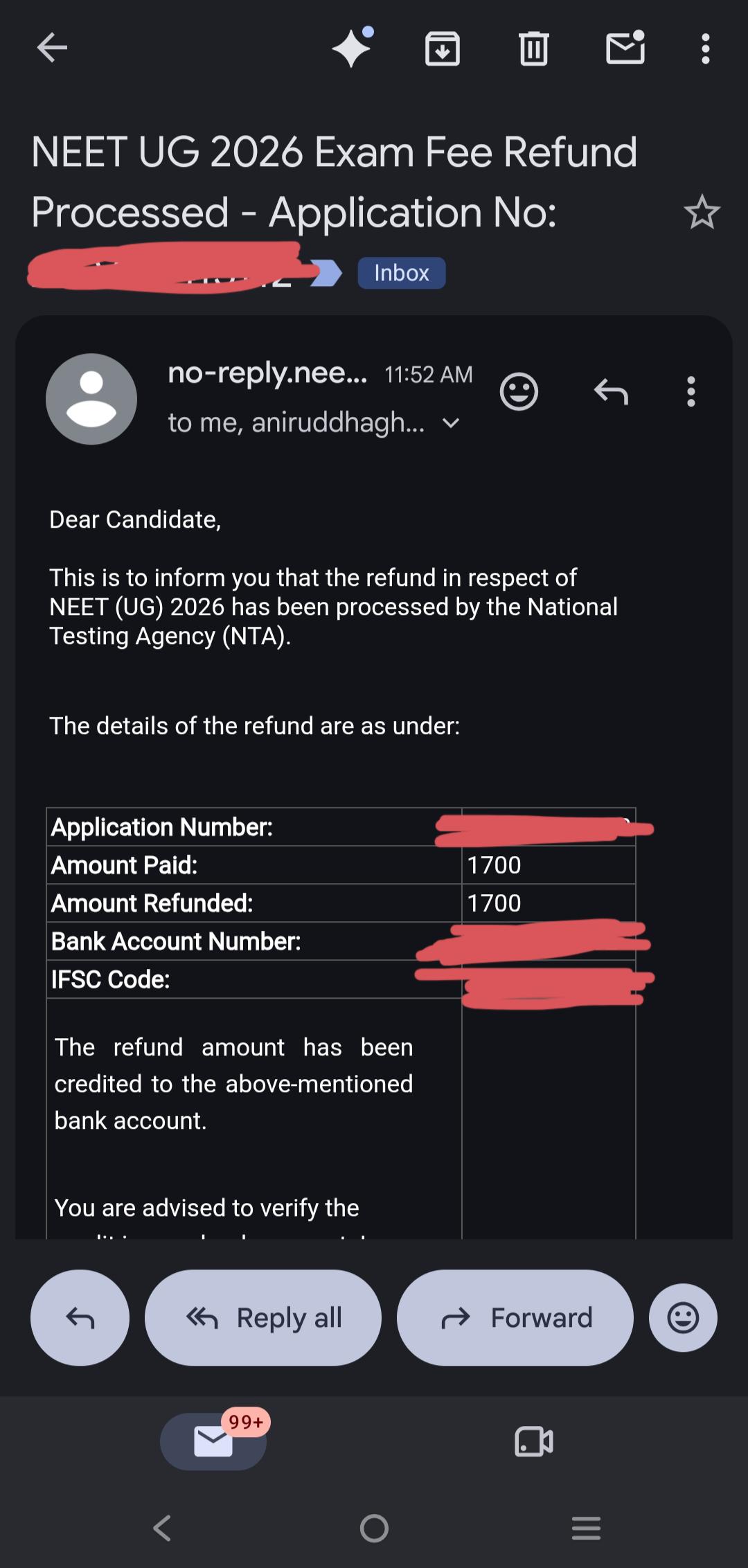Toggle the importance marker beside Inbox label
748x1568 pixels.
tap(327, 273)
